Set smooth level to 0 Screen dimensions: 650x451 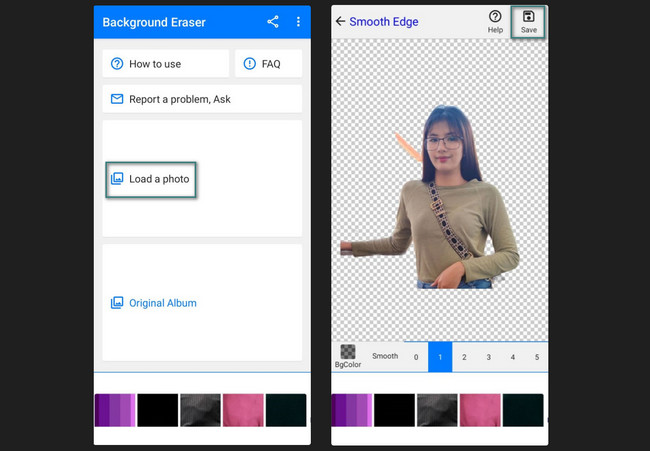pos(416,357)
